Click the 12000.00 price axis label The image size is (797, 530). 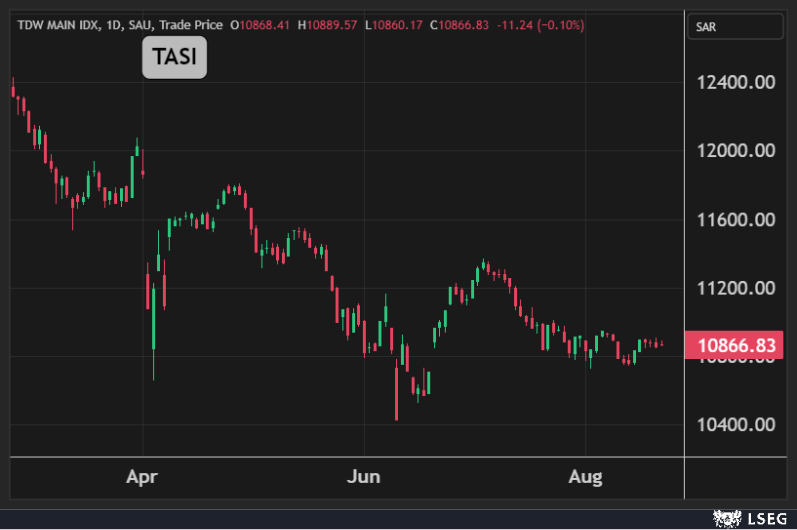click(x=736, y=151)
